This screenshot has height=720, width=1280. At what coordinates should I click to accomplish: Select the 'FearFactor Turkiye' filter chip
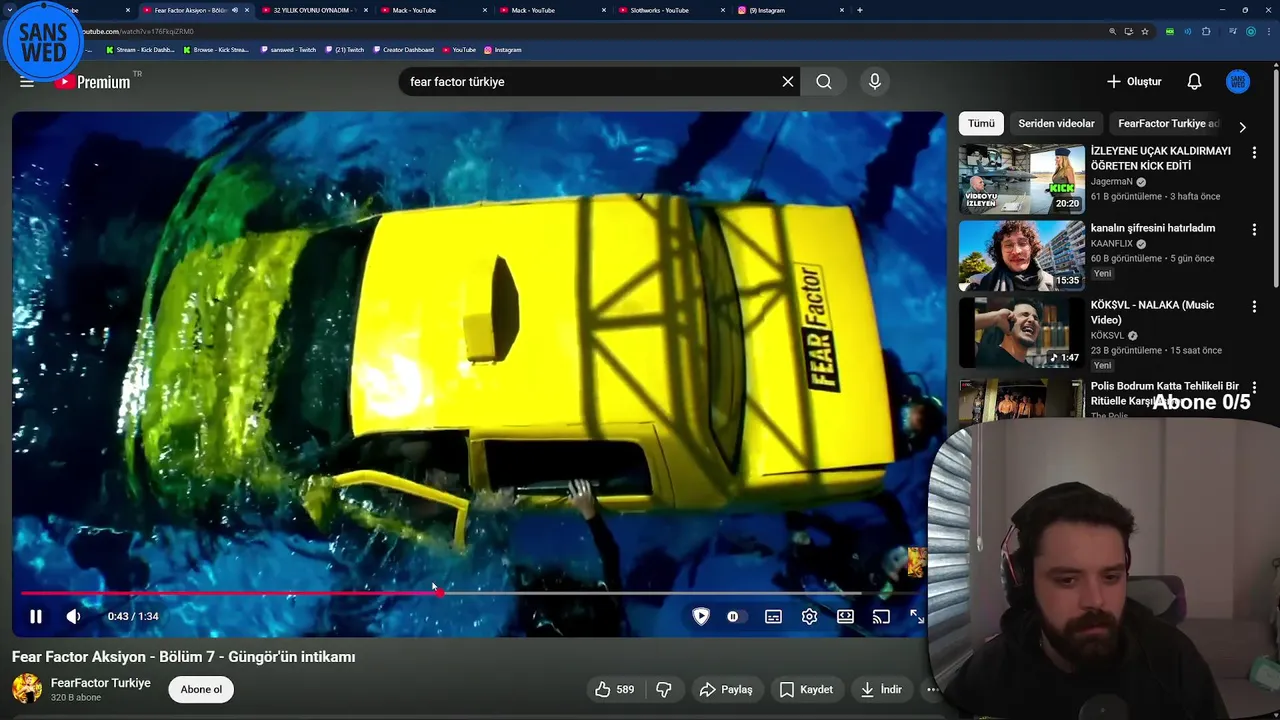click(1168, 124)
